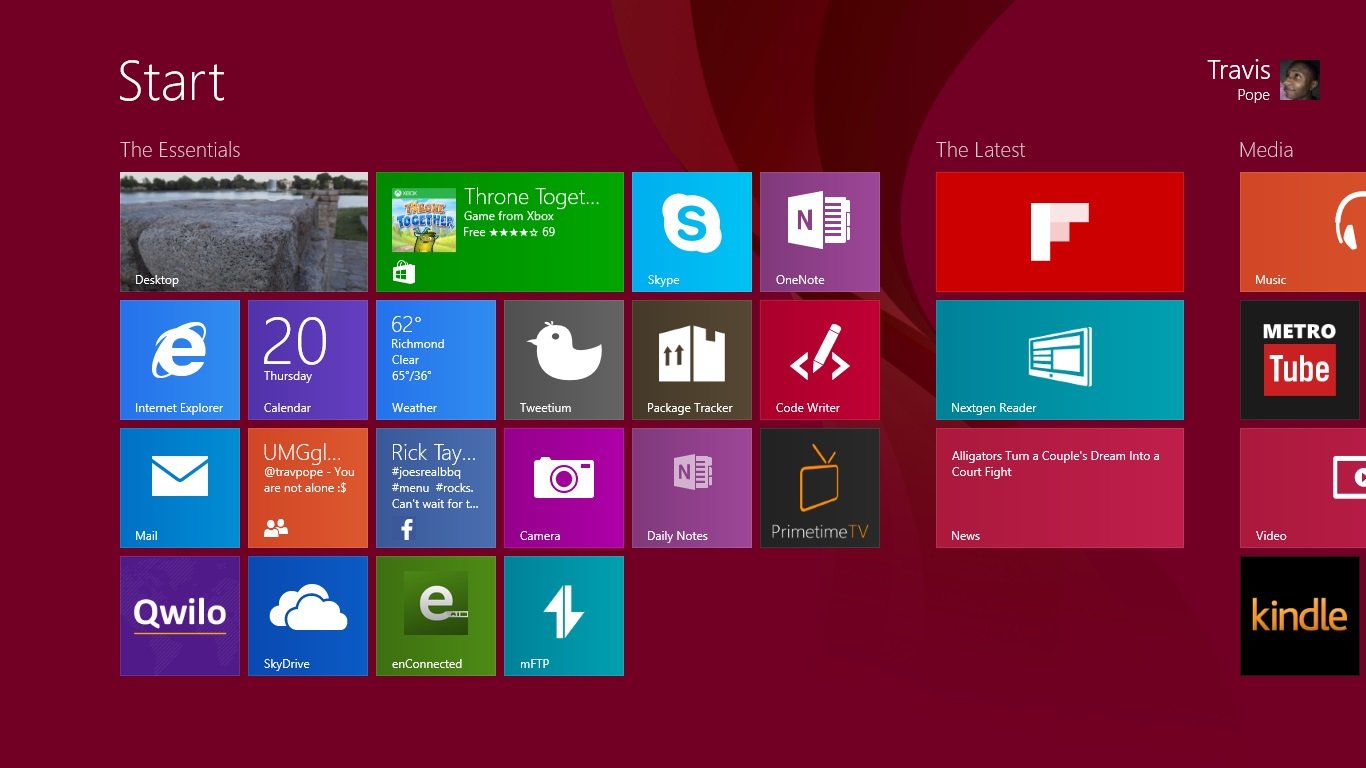Image resolution: width=1366 pixels, height=768 pixels.
Task: Launch Internet Explorer
Action: [x=180, y=360]
